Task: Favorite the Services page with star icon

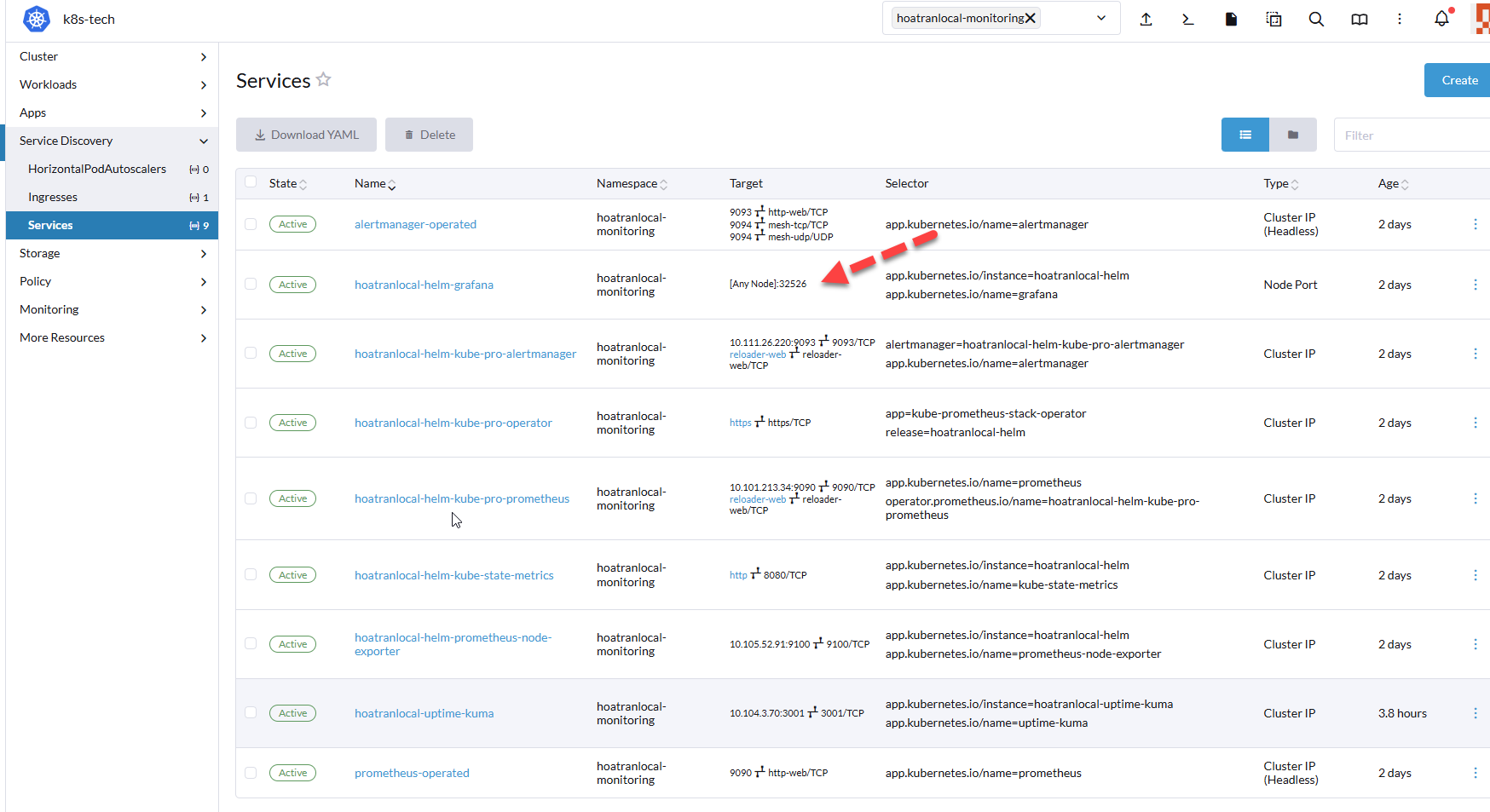Action: [x=323, y=79]
